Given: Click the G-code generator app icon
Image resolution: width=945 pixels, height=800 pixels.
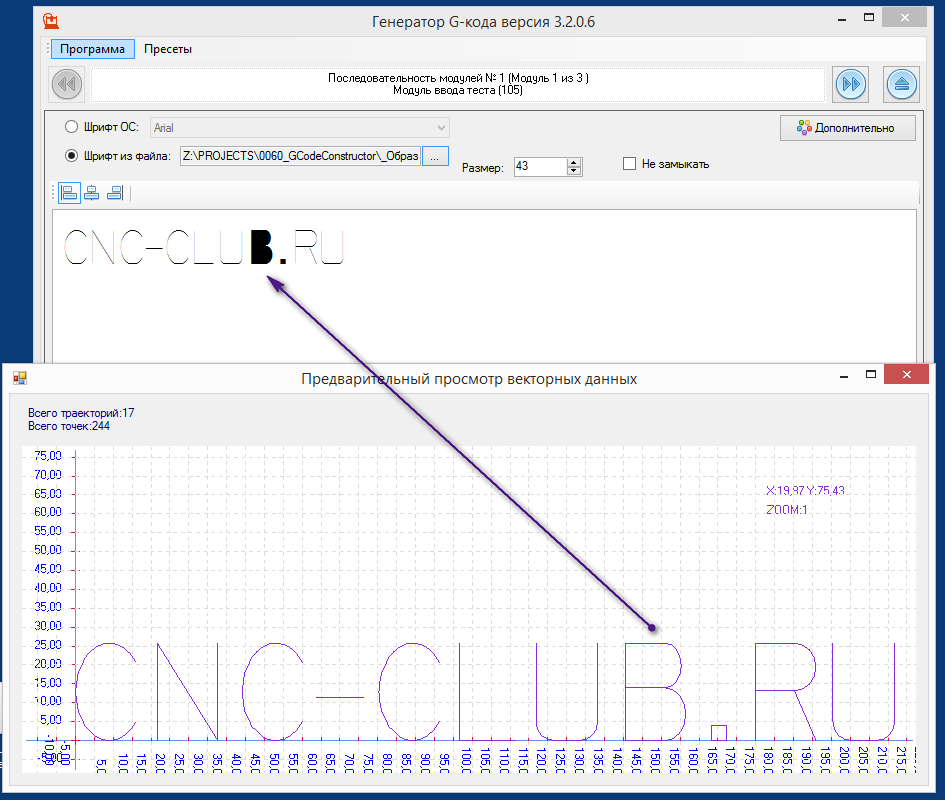Looking at the screenshot, I should (x=51, y=22).
